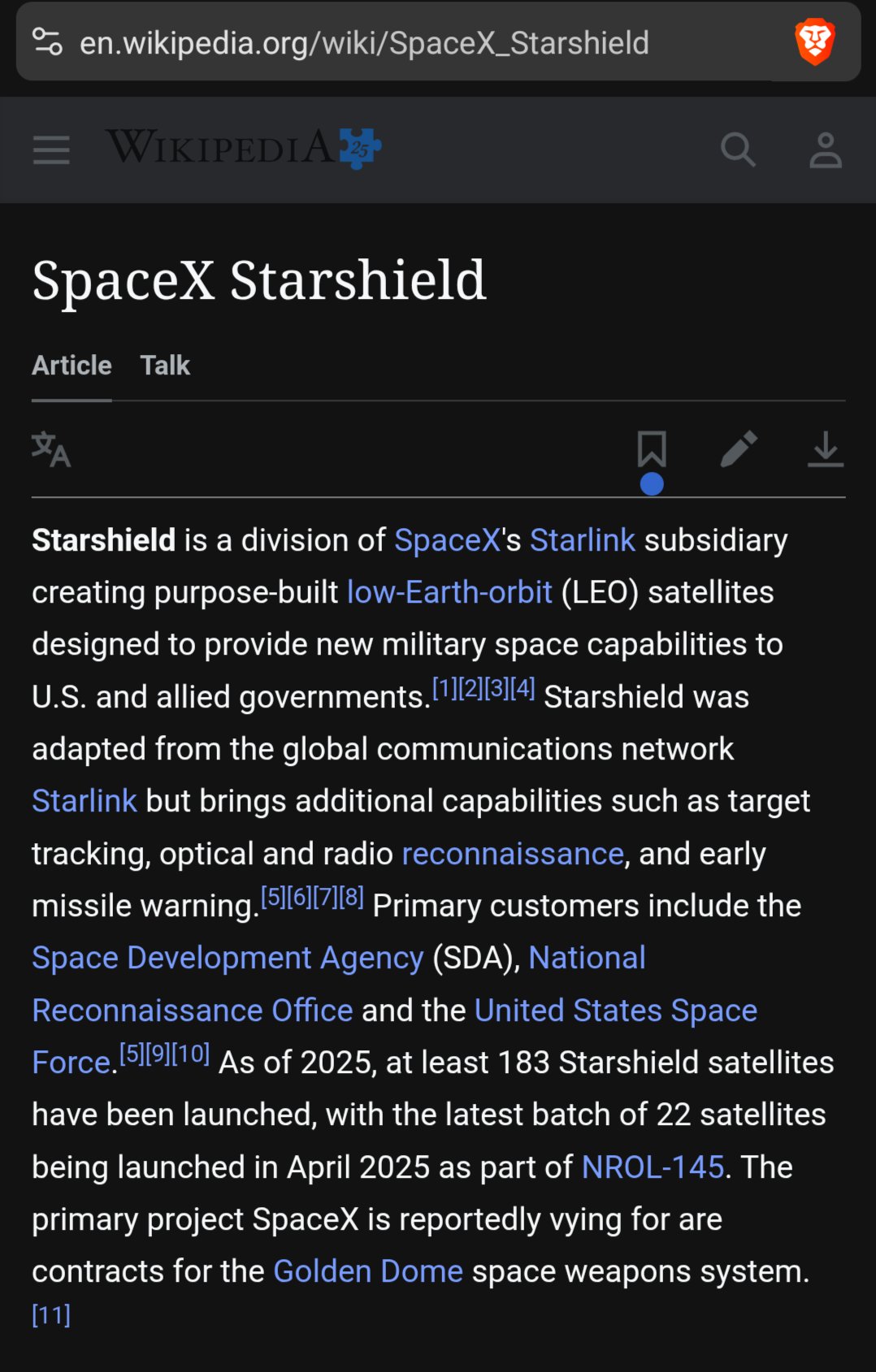Follow the low-Earth-orbit link
This screenshot has width=876, height=1372.
pos(449,592)
